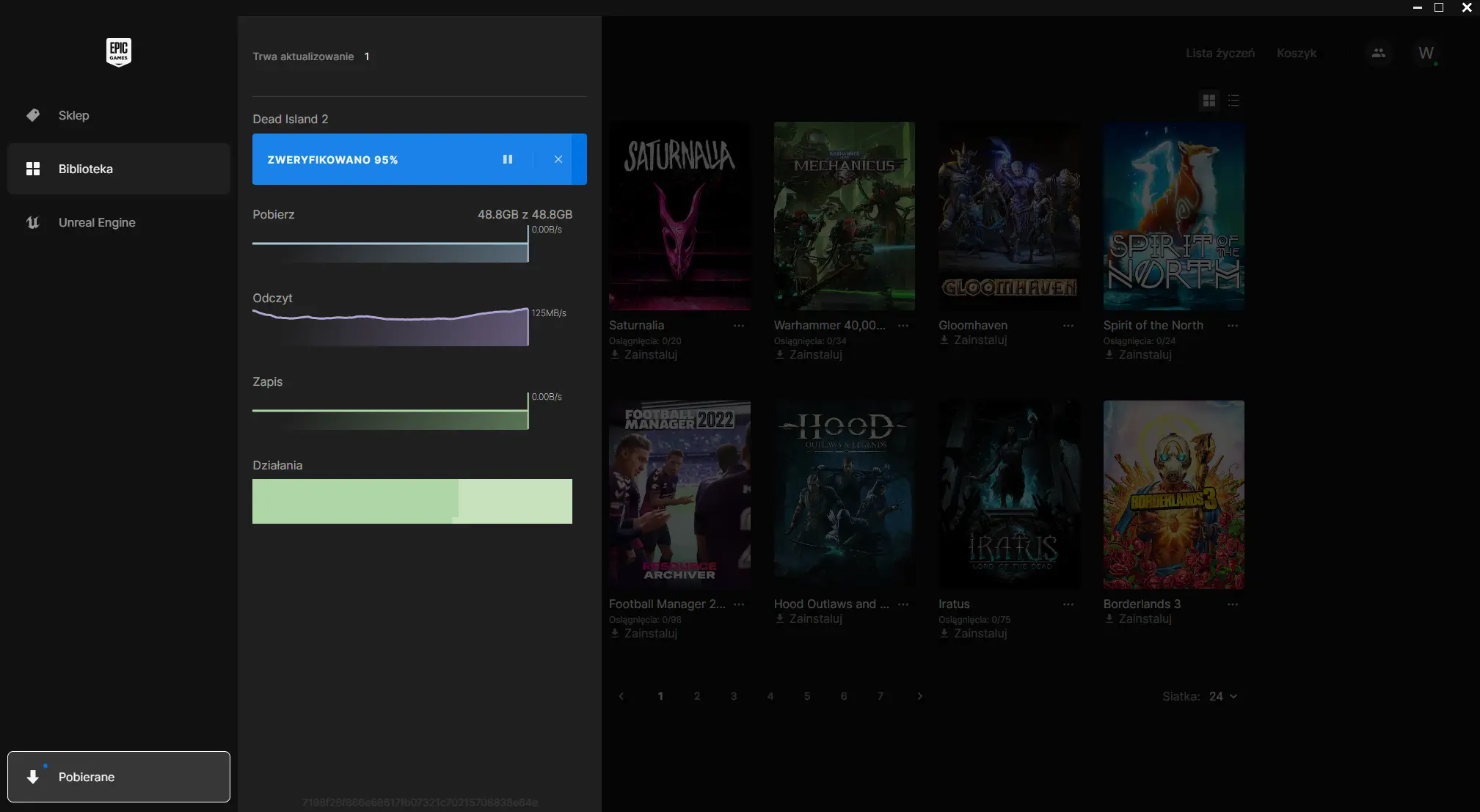The width and height of the screenshot is (1480, 812).
Task: Open Warhammer Mechanicus game cover
Action: pyautogui.click(x=845, y=216)
